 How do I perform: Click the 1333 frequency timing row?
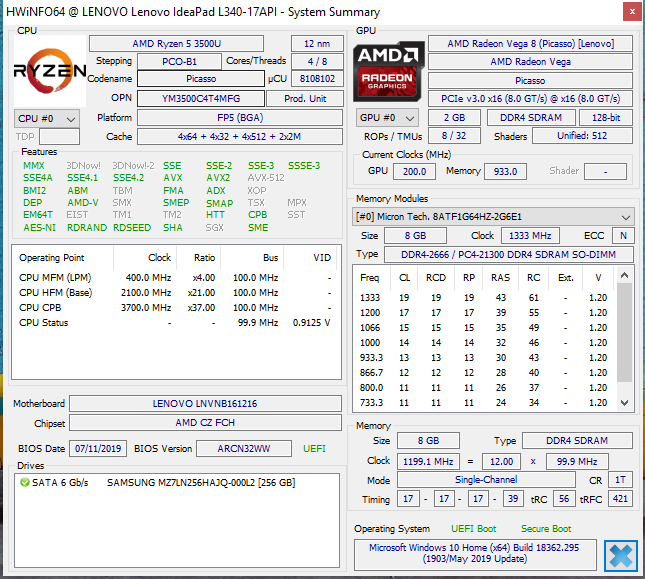pyautogui.click(x=485, y=298)
